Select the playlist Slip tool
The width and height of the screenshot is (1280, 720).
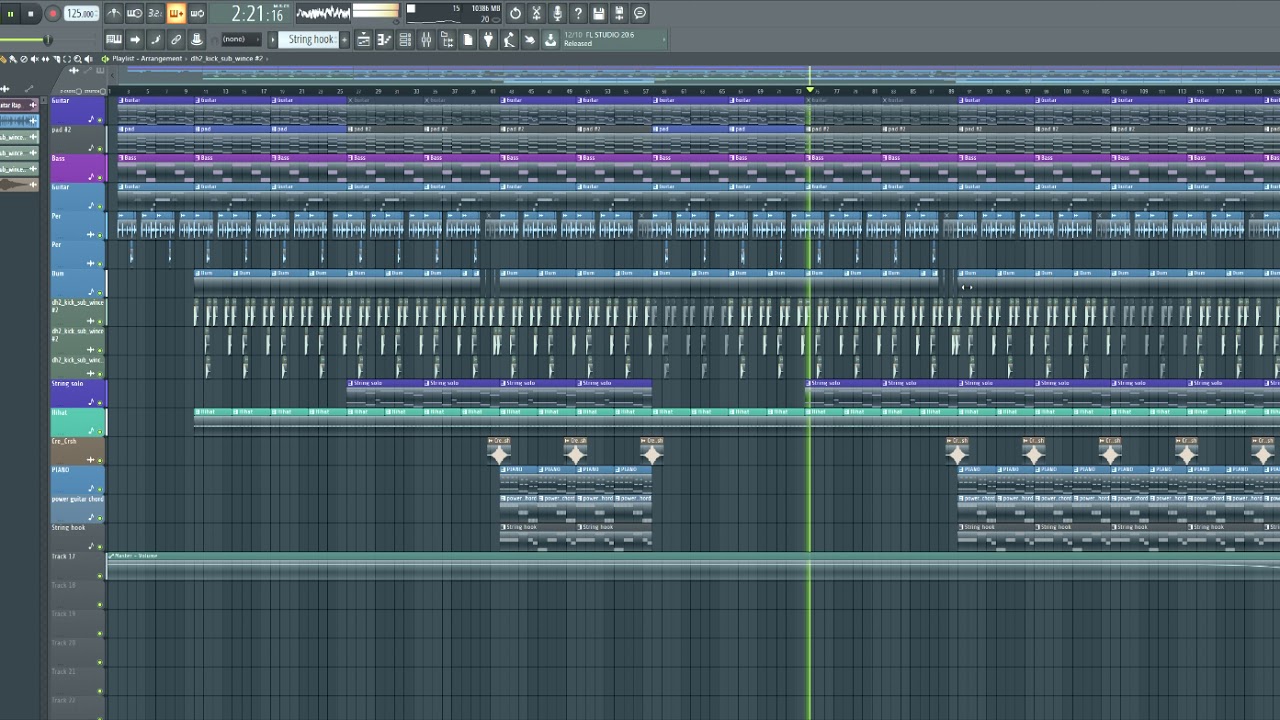(x=46, y=59)
